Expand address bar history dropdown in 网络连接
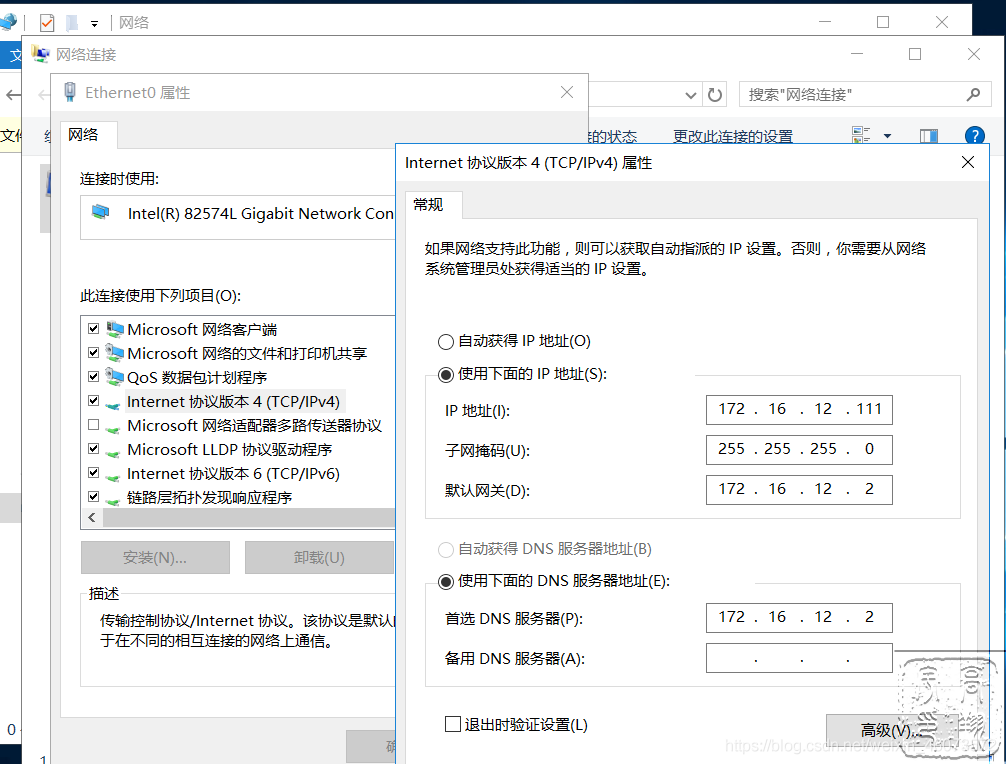 pyautogui.click(x=690, y=95)
